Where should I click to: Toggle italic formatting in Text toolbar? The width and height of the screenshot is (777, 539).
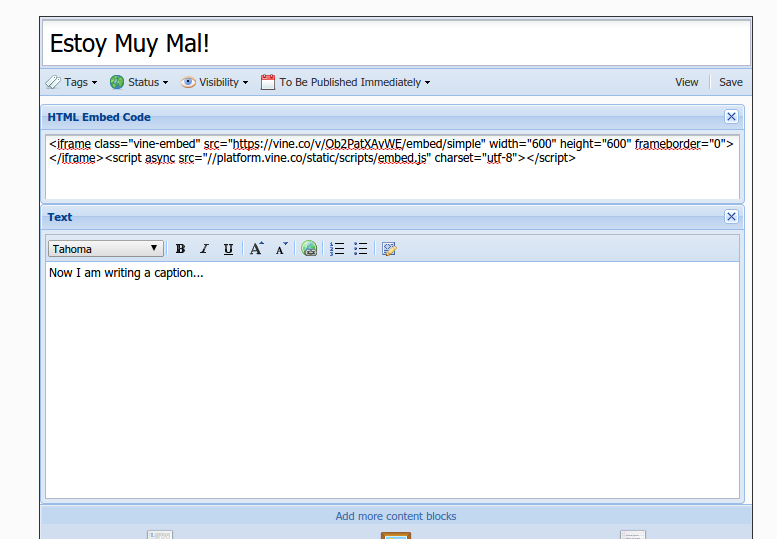point(204,249)
